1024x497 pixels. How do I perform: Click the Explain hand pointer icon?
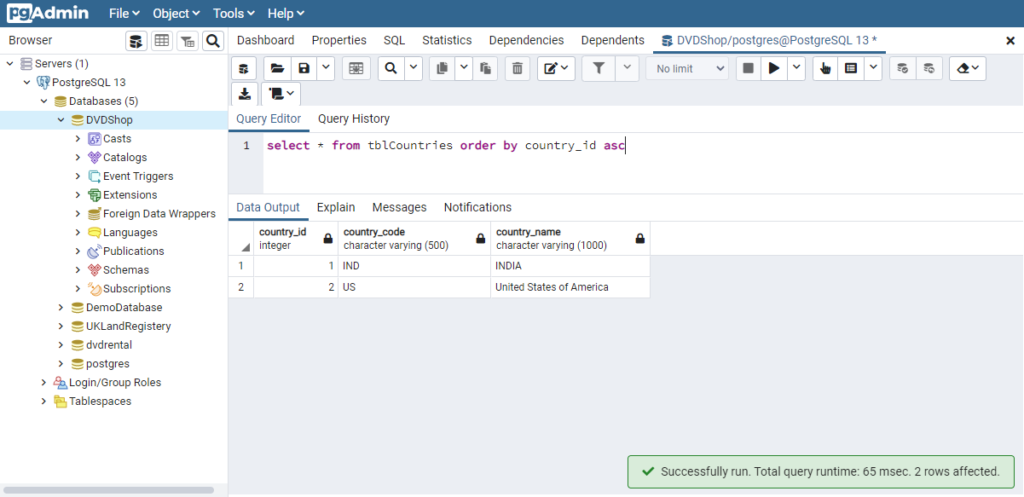click(x=825, y=69)
